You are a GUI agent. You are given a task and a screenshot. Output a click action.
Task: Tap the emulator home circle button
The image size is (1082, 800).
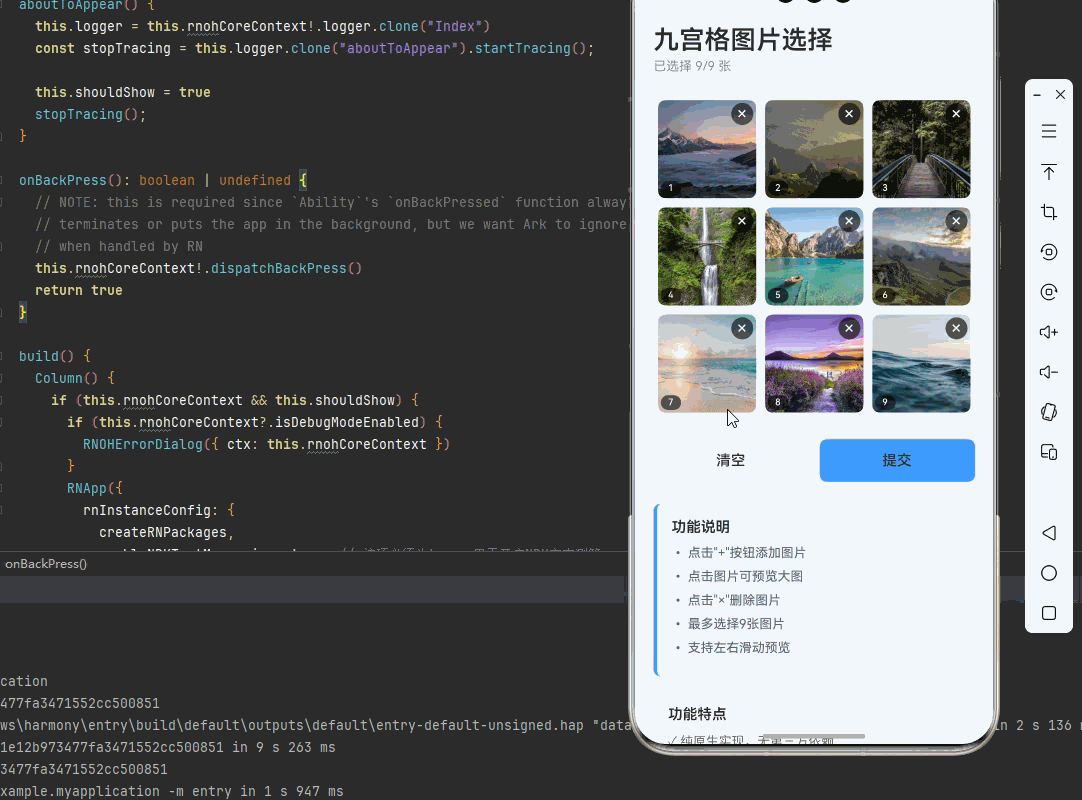pos(1049,573)
